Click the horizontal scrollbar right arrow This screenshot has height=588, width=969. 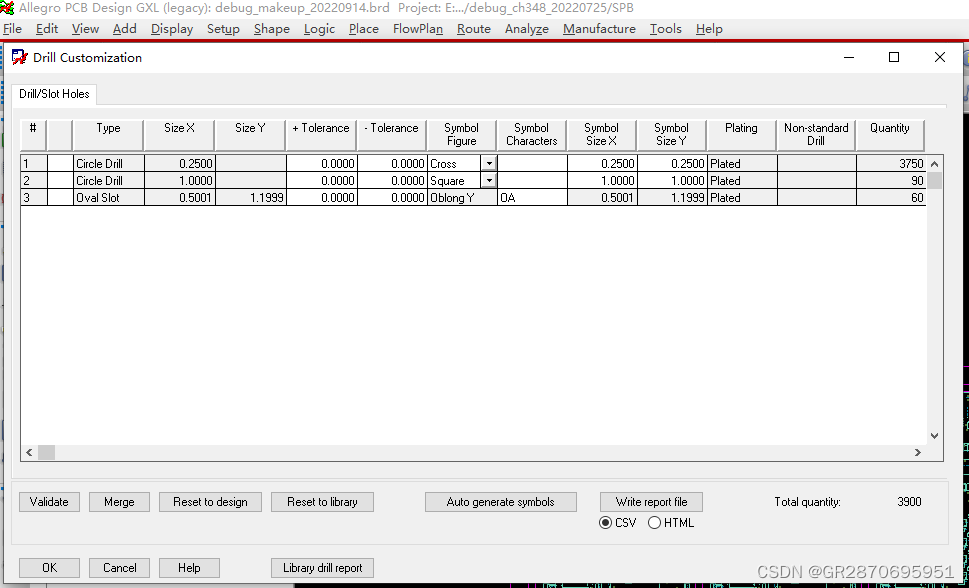[x=918, y=453]
